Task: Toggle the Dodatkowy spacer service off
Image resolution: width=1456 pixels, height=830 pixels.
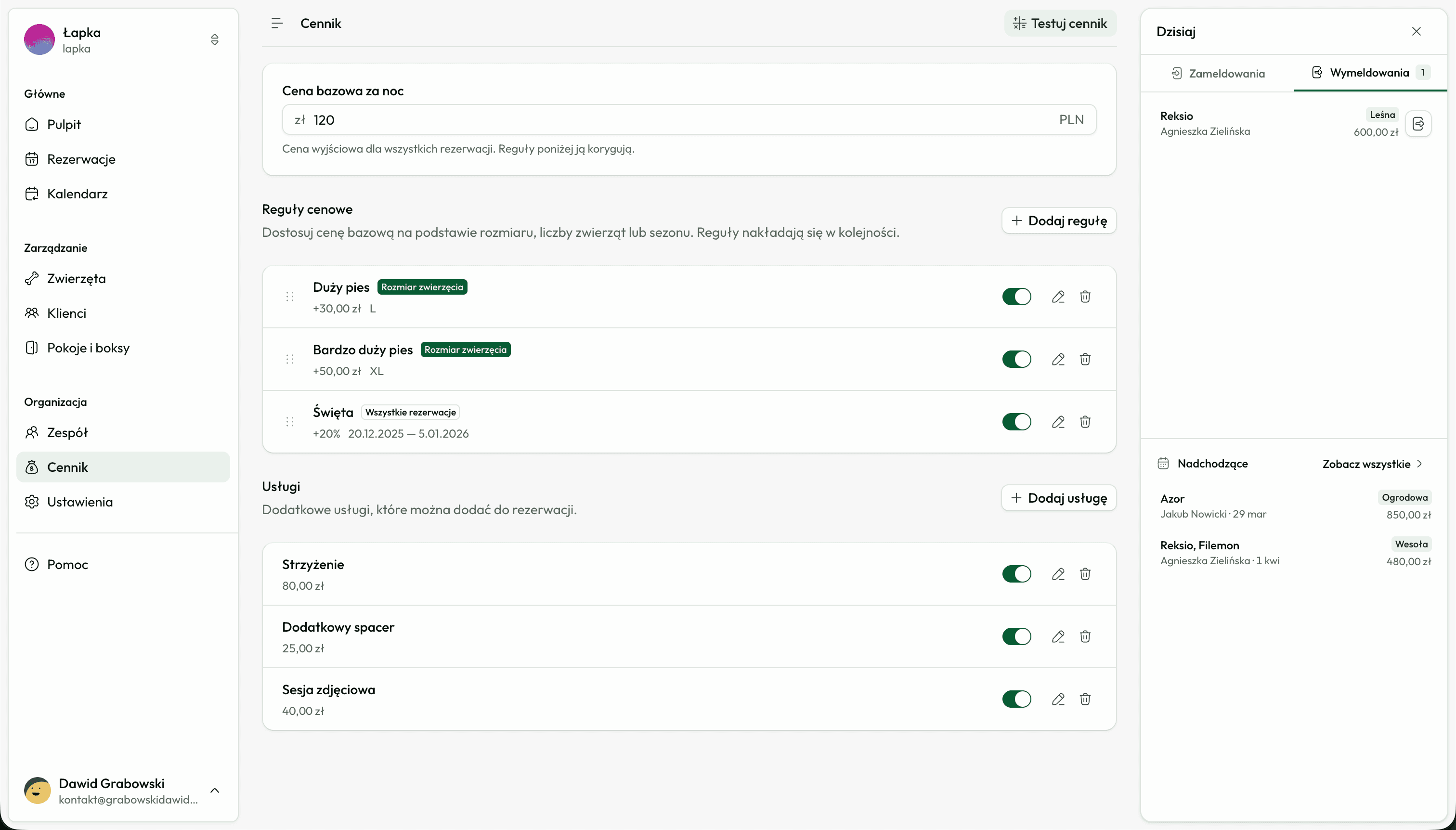Action: 1016,636
